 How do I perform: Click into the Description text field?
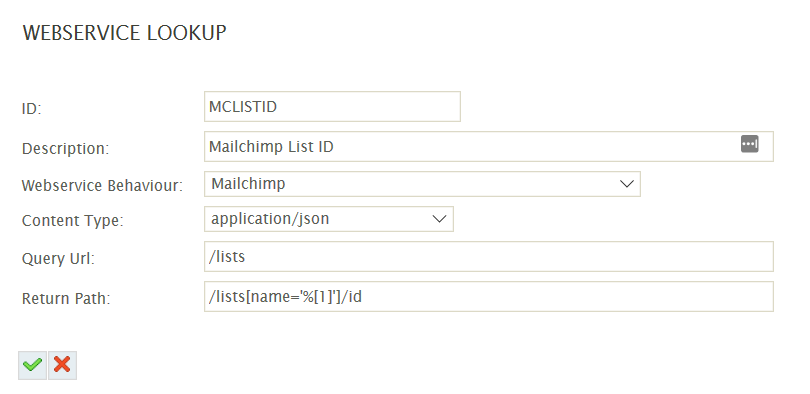click(489, 147)
